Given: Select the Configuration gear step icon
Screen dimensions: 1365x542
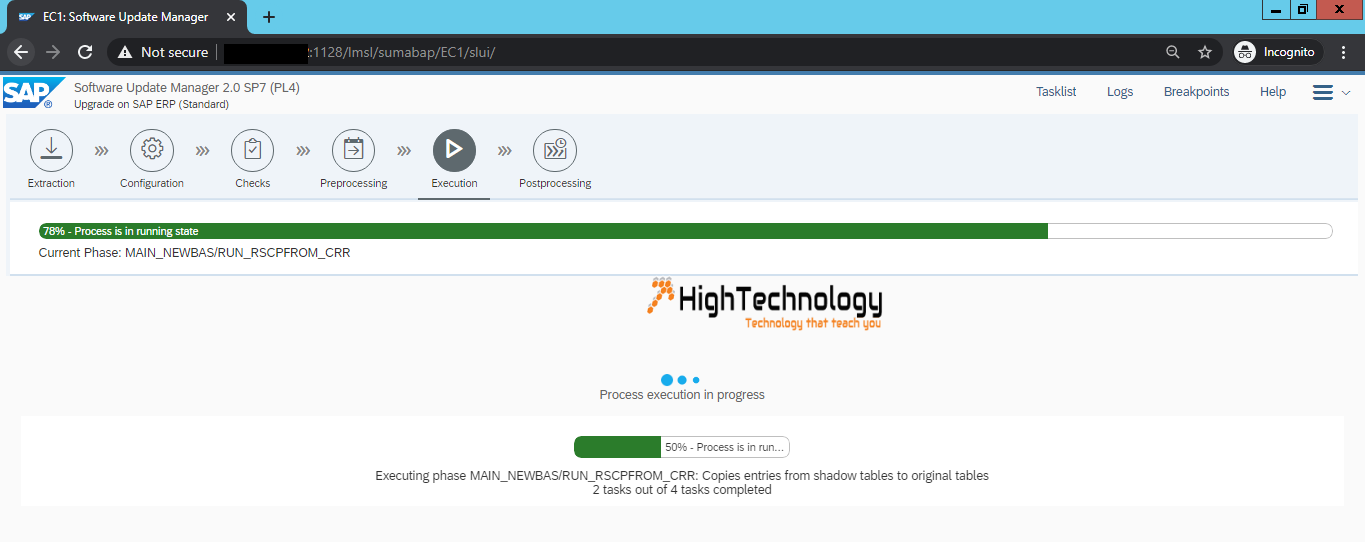Looking at the screenshot, I should click(x=152, y=150).
